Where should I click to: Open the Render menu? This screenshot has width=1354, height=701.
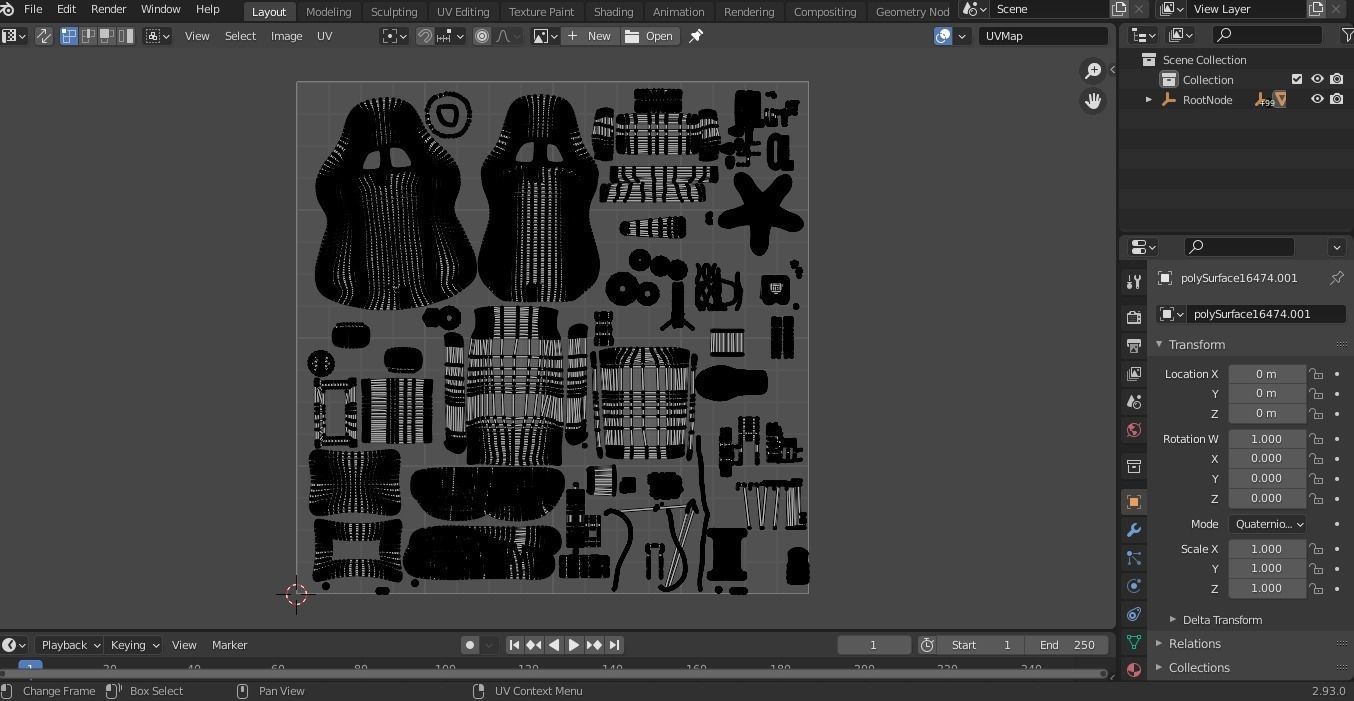click(x=108, y=9)
